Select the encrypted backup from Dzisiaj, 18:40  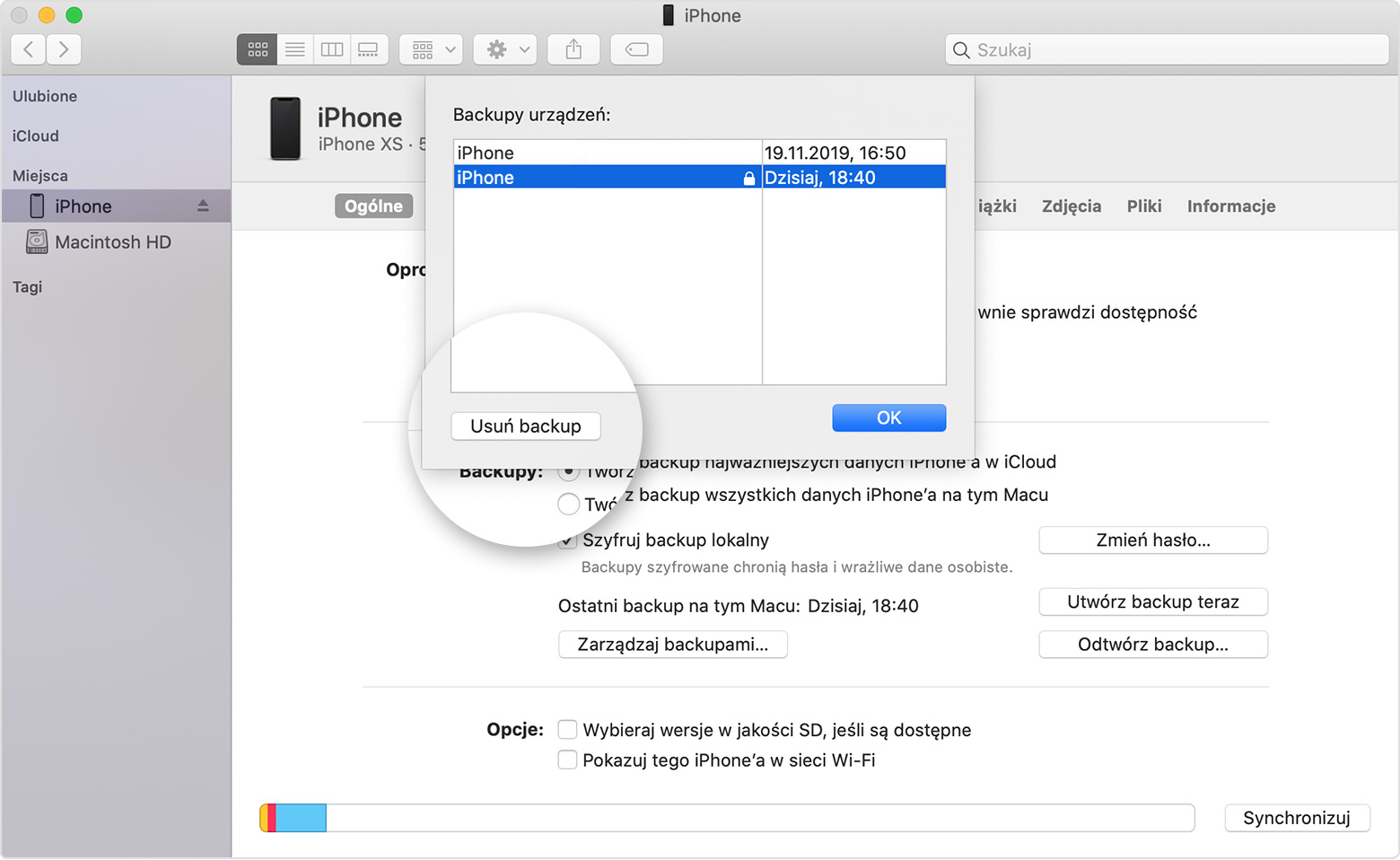click(700, 177)
